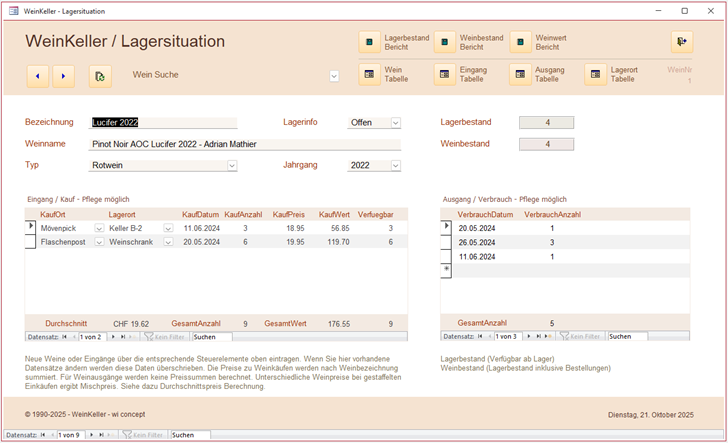Open the Wein Tabelle
The image size is (728, 443).
(369, 74)
